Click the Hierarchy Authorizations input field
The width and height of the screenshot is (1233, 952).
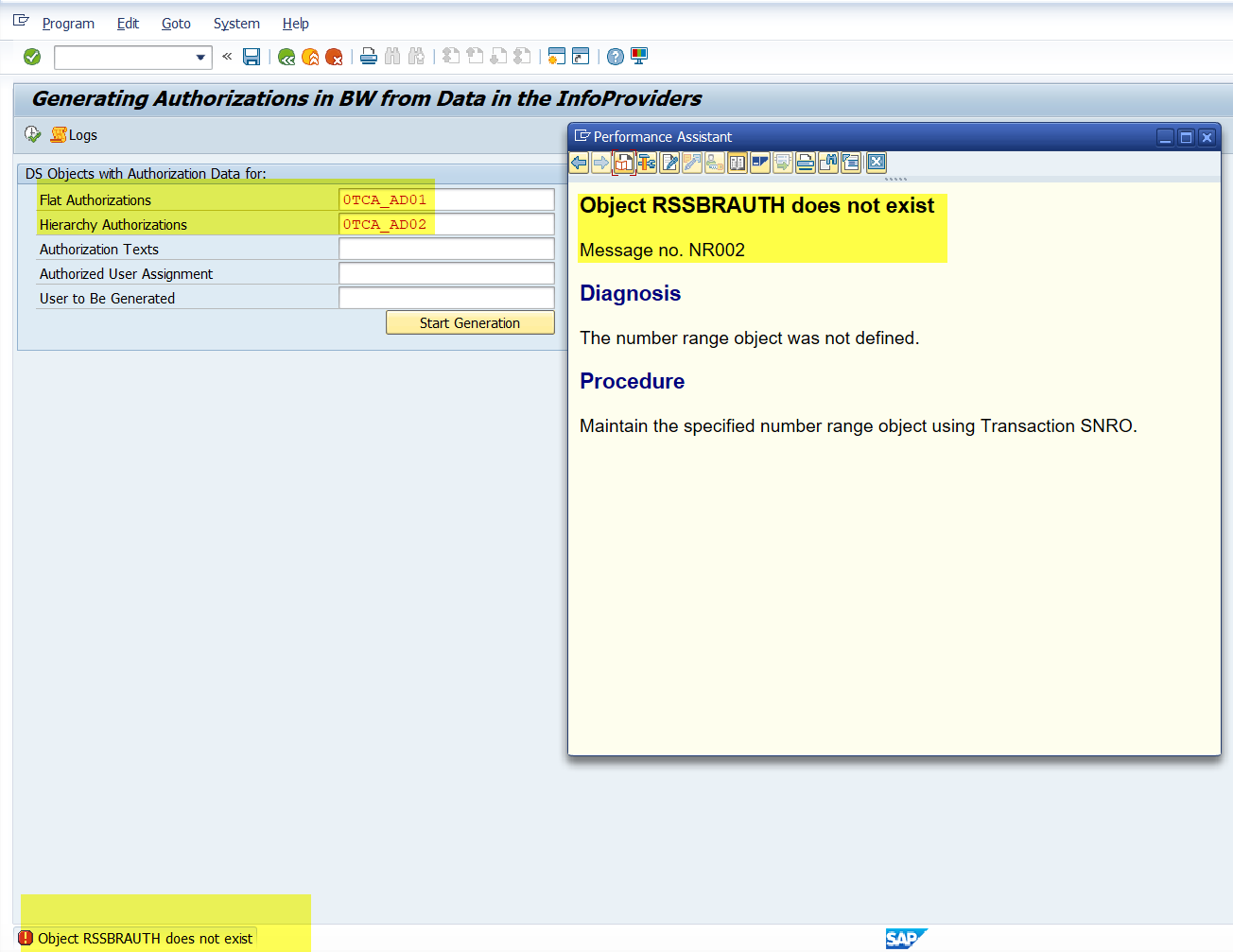[446, 224]
